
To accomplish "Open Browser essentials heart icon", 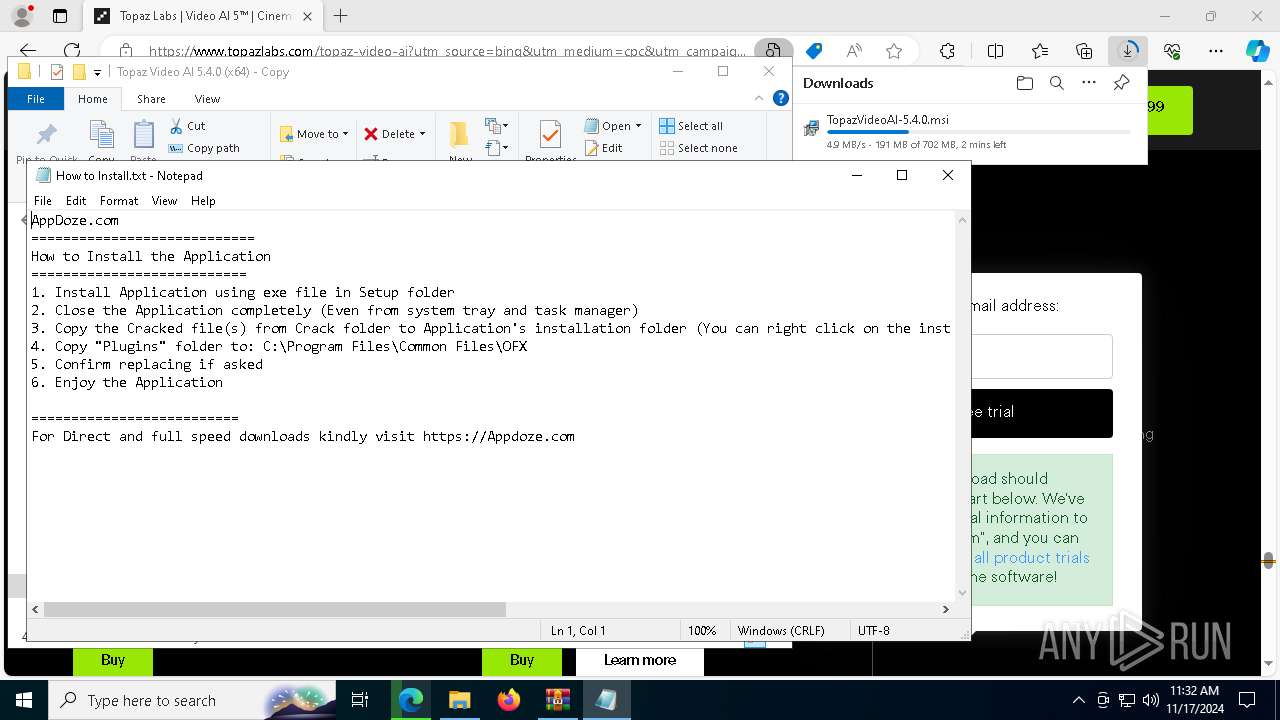I will coord(1172,51).
